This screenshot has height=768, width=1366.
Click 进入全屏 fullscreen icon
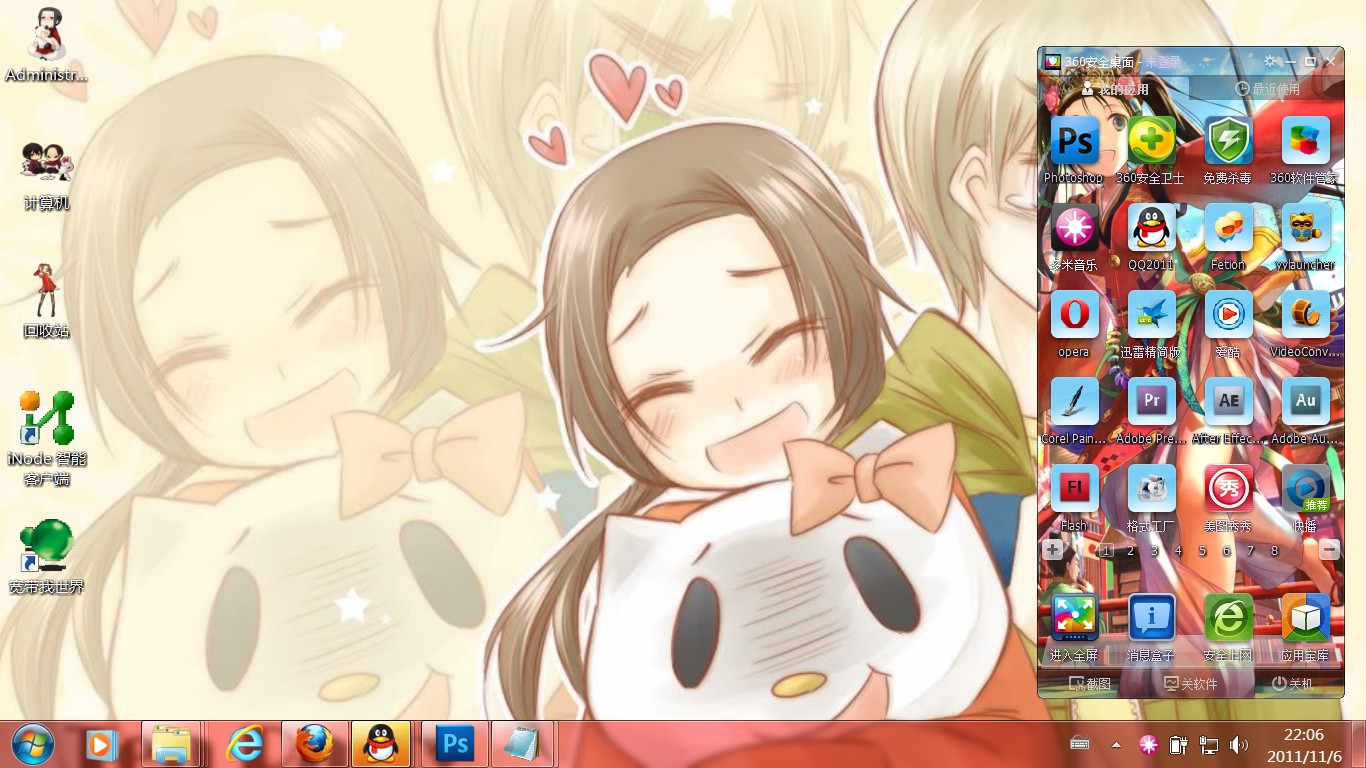[1074, 618]
